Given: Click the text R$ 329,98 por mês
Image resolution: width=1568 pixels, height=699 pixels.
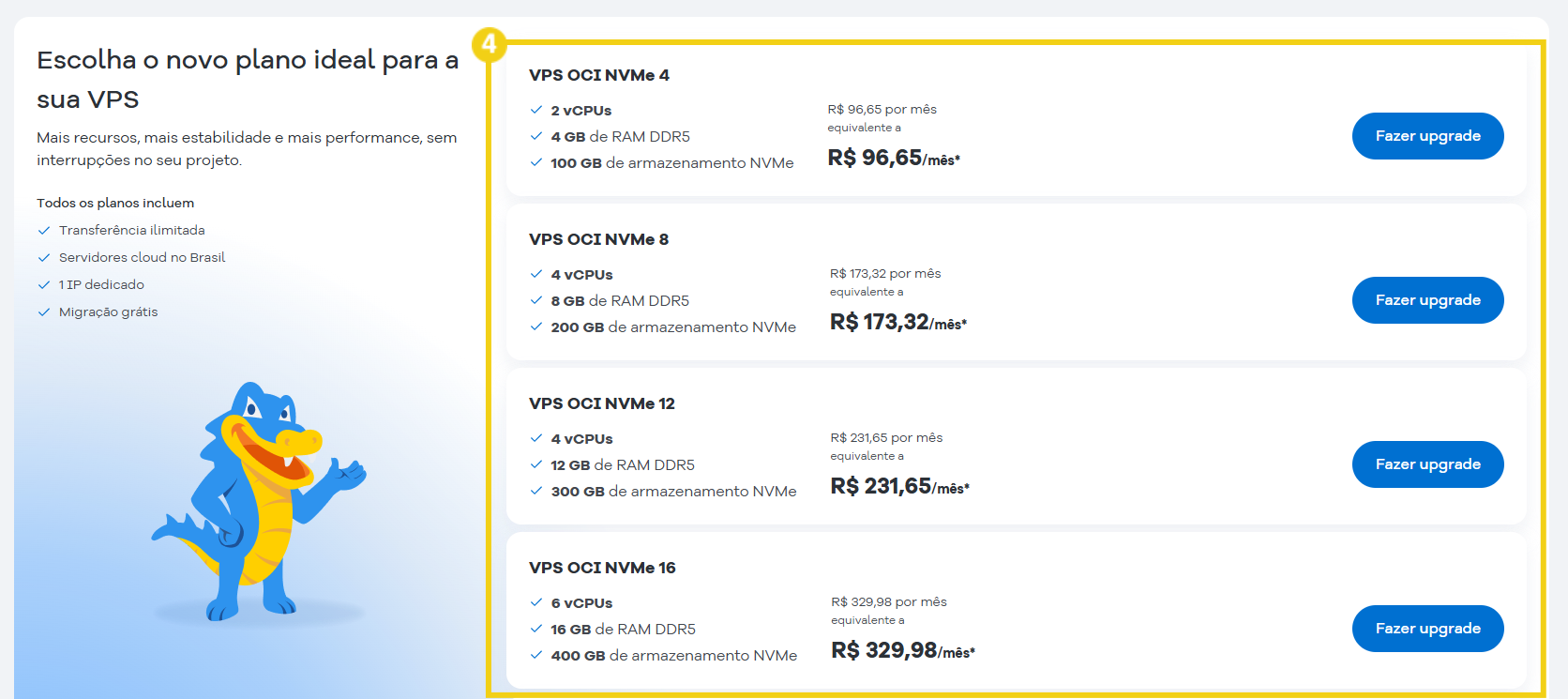Looking at the screenshot, I should coord(889,602).
